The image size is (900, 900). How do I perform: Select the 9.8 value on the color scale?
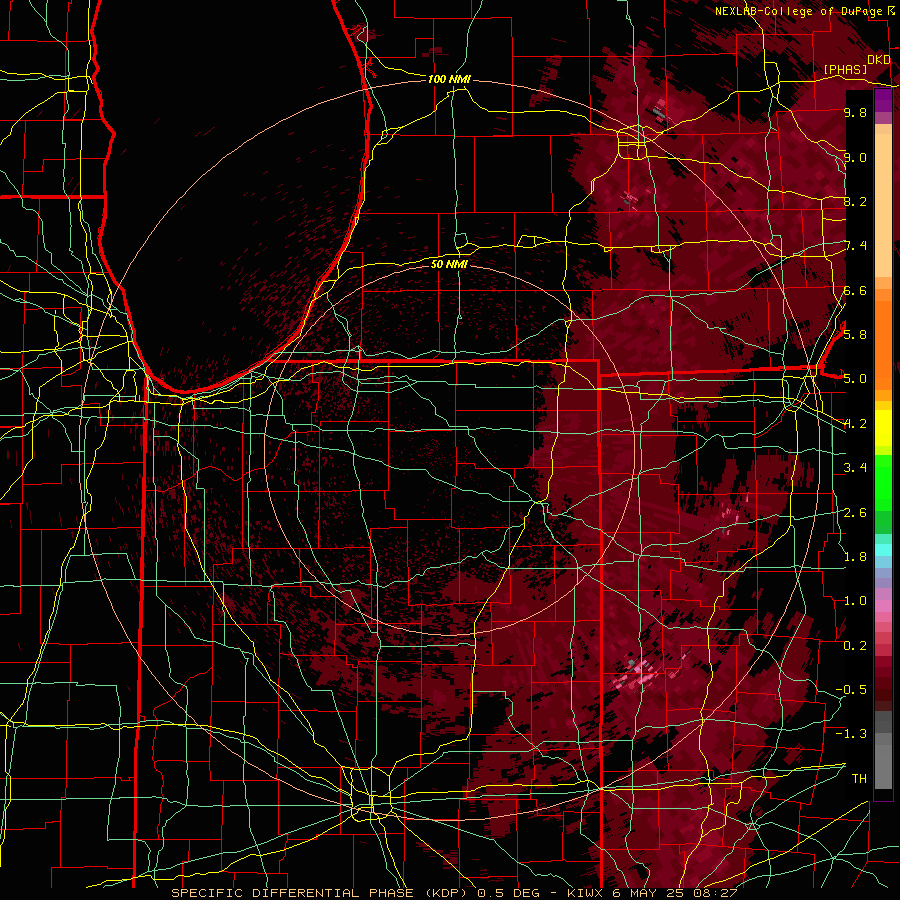point(855,112)
